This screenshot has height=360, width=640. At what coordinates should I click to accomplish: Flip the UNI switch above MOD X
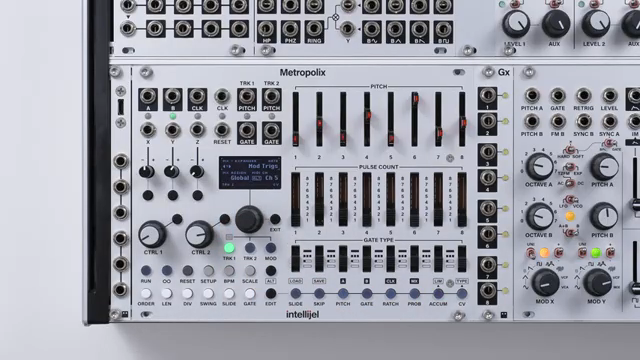531,253
